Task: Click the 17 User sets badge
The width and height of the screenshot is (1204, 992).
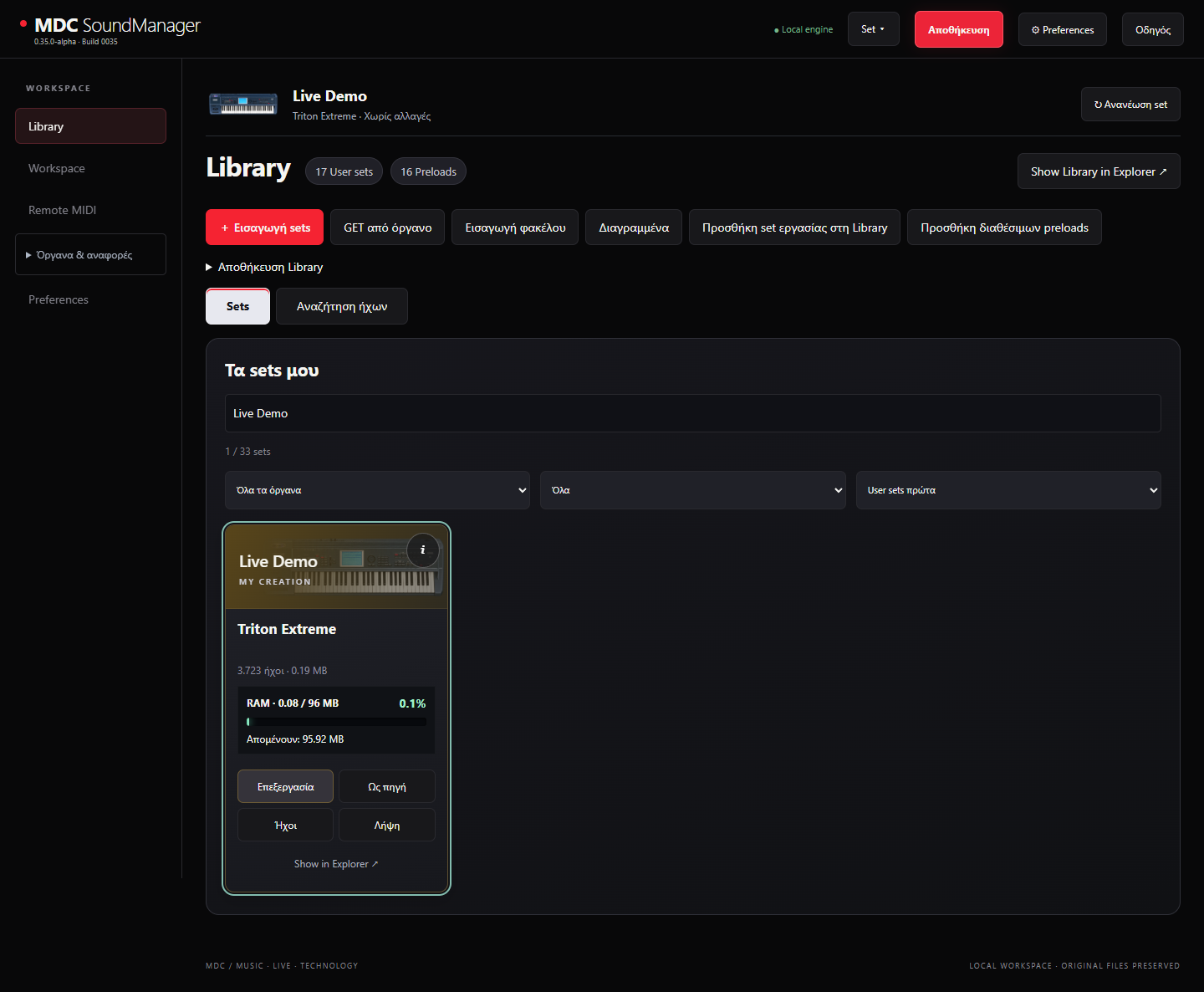Action: 344,171
